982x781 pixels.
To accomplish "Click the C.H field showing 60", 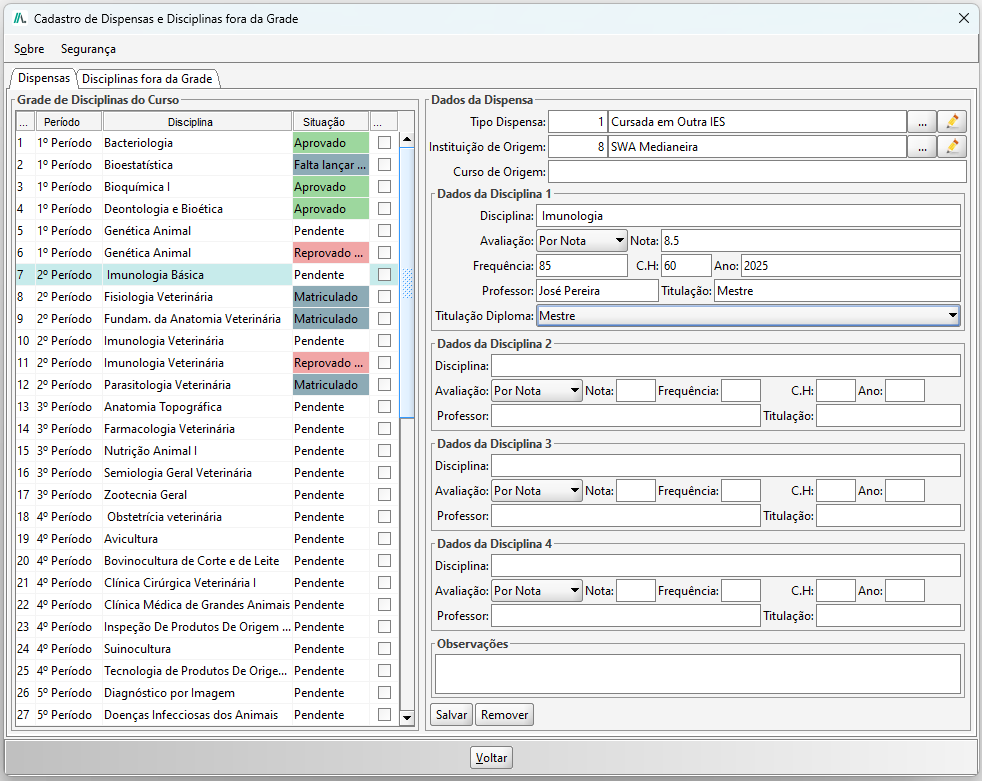I will coord(686,266).
